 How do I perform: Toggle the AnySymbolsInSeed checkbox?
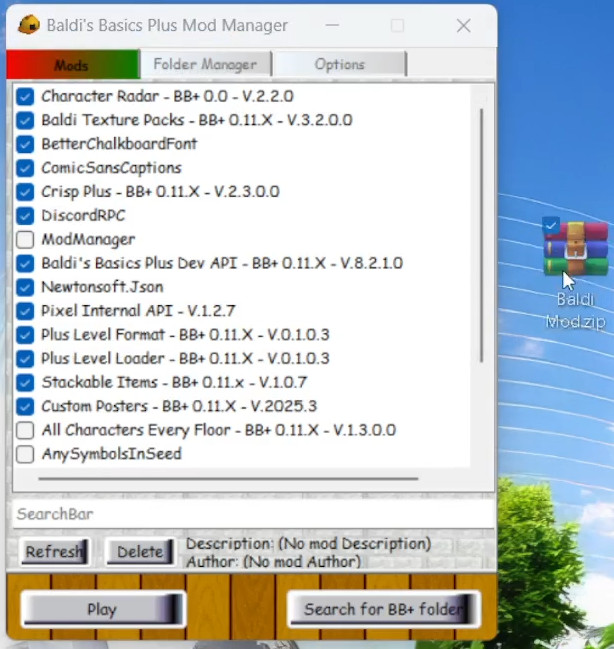pos(25,455)
